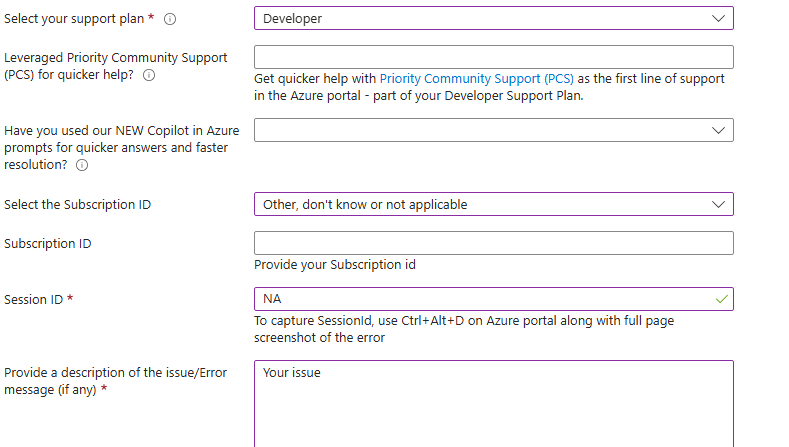Click green checkmark in Session ID field
Screen dimensions: 789x447
coord(722,299)
